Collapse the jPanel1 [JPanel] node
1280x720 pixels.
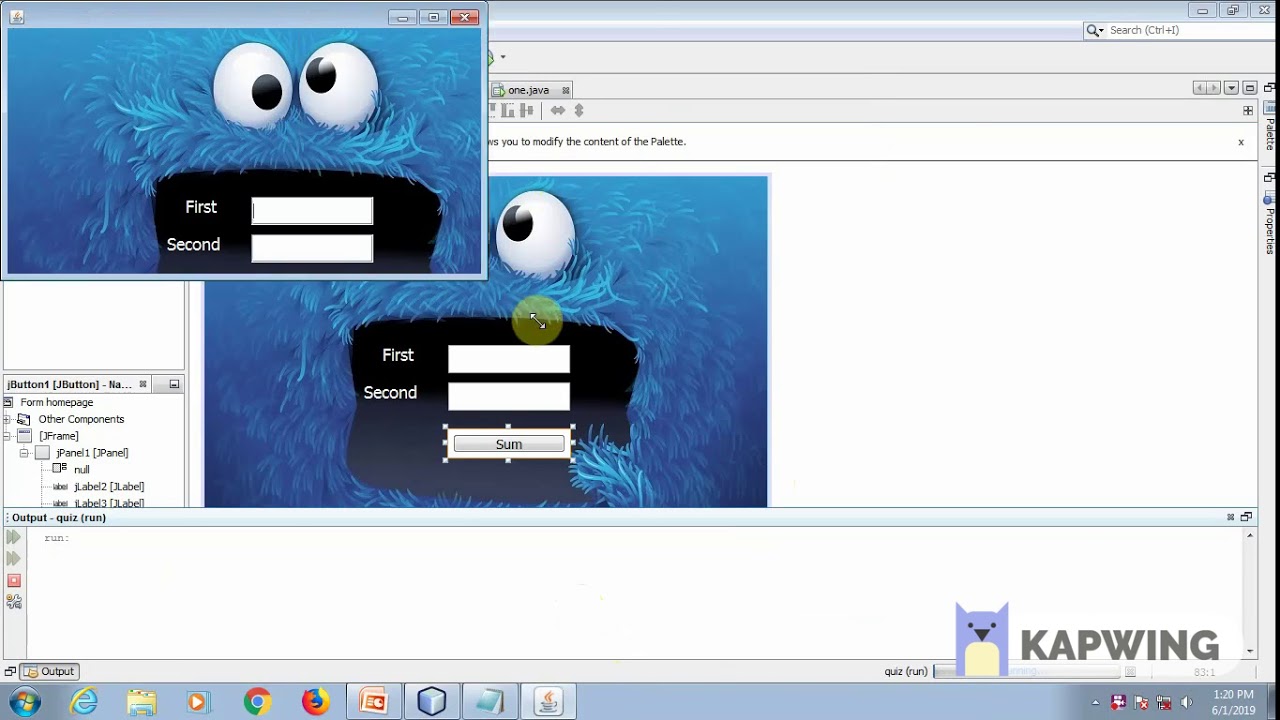pos(24,453)
